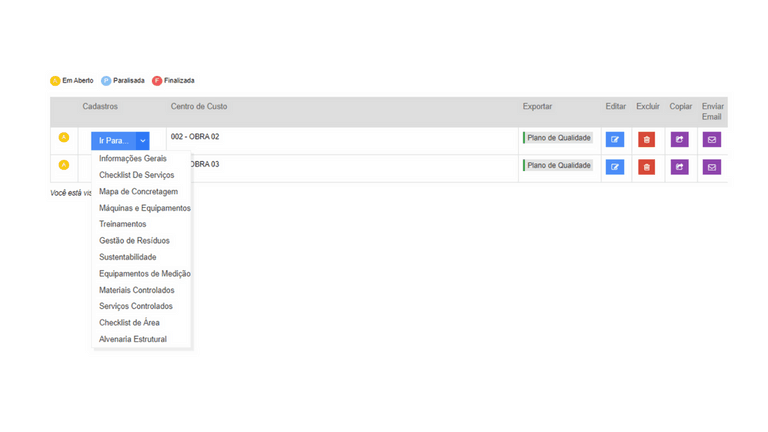
Task: Choose Mapa de Concretagem option
Action: pyautogui.click(x=138, y=192)
